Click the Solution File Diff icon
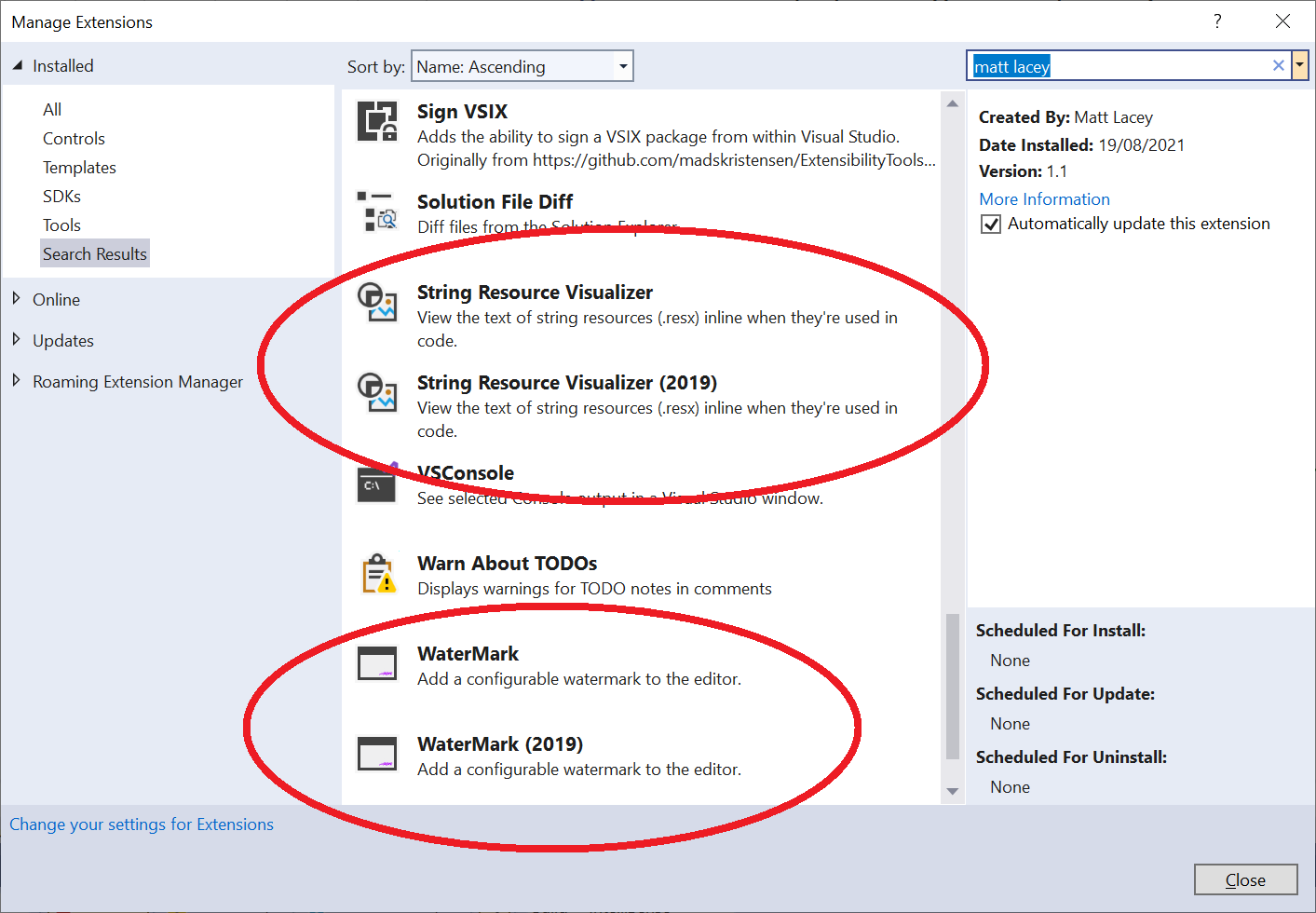Image resolution: width=1316 pixels, height=913 pixels. click(376, 211)
